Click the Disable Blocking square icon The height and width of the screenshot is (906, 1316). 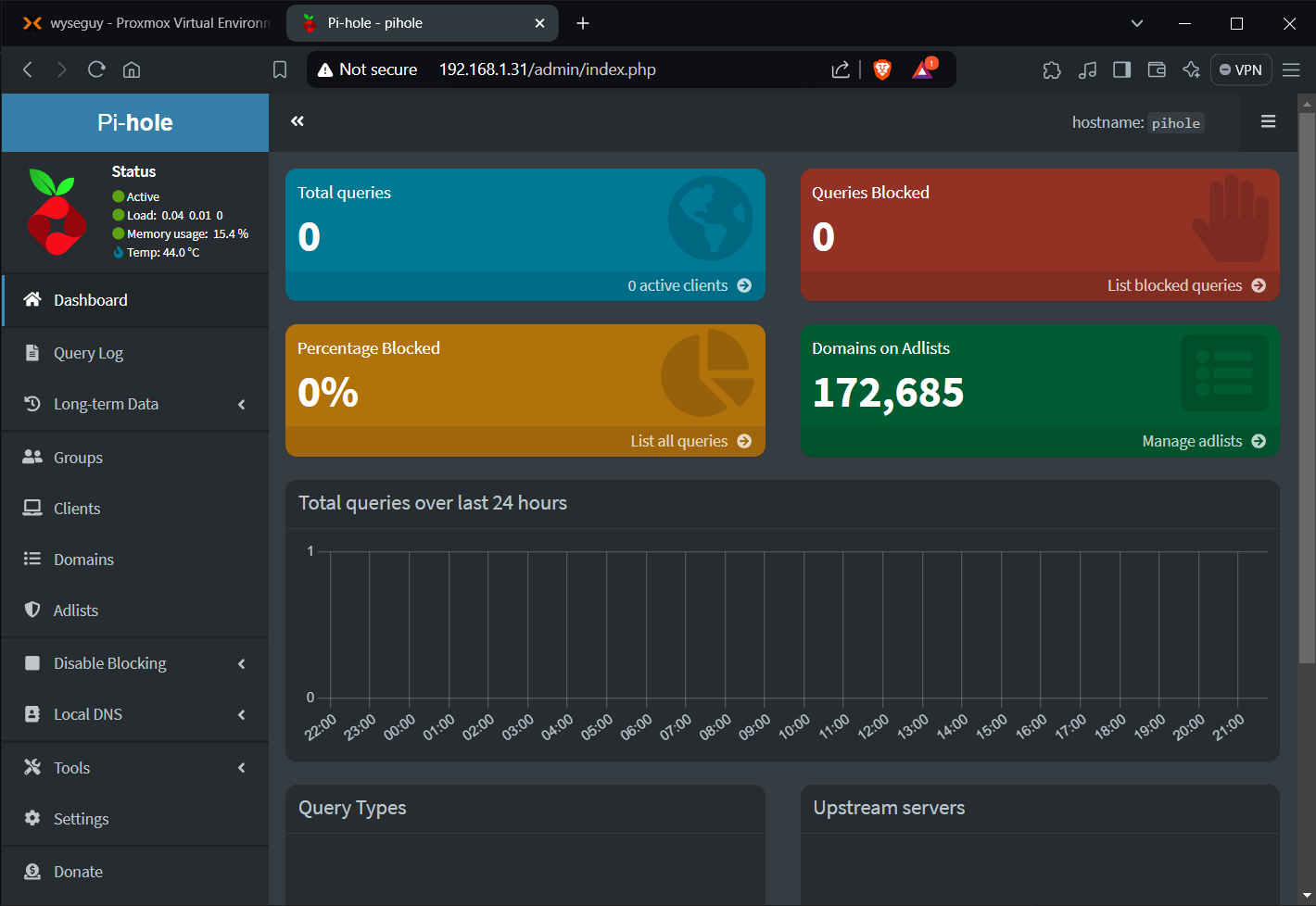32,662
